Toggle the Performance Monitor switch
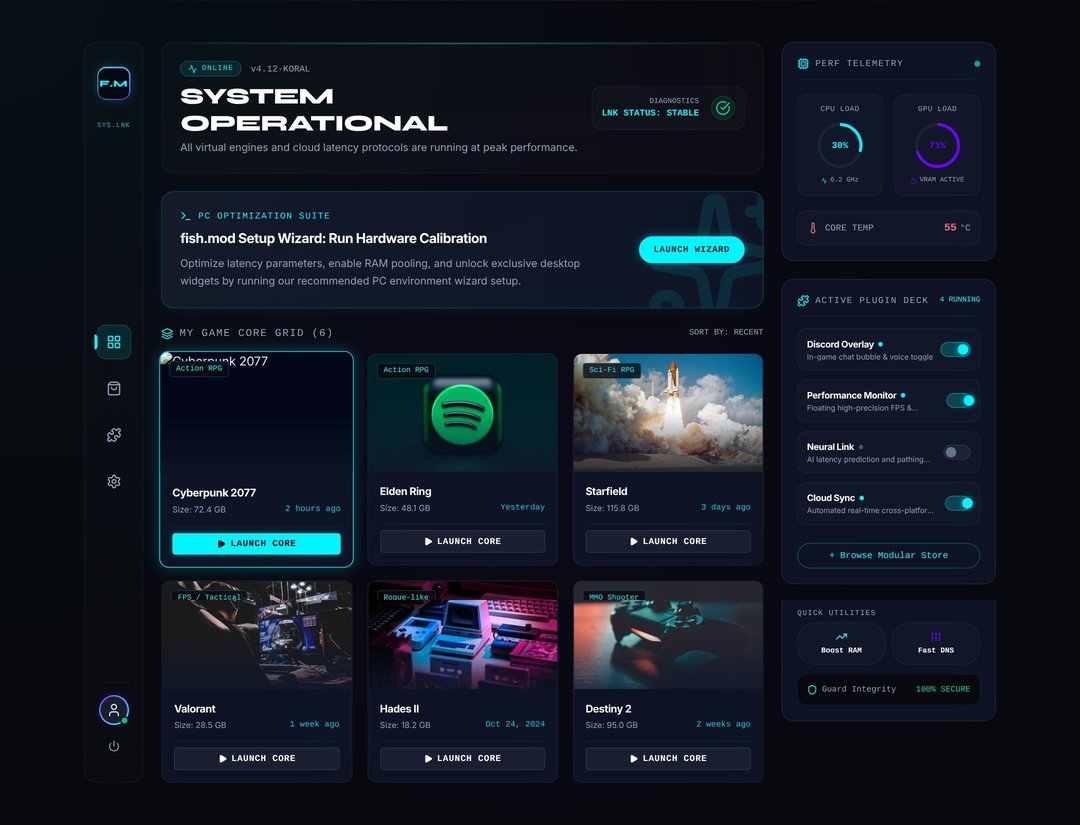Screen dimensions: 1080x825 click(x=960, y=400)
